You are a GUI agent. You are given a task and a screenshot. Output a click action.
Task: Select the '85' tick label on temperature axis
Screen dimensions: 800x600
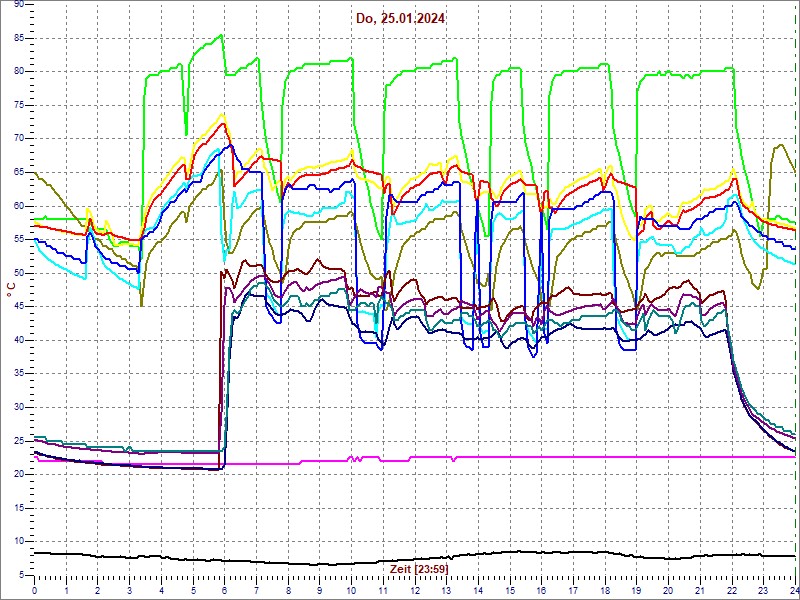coord(18,38)
